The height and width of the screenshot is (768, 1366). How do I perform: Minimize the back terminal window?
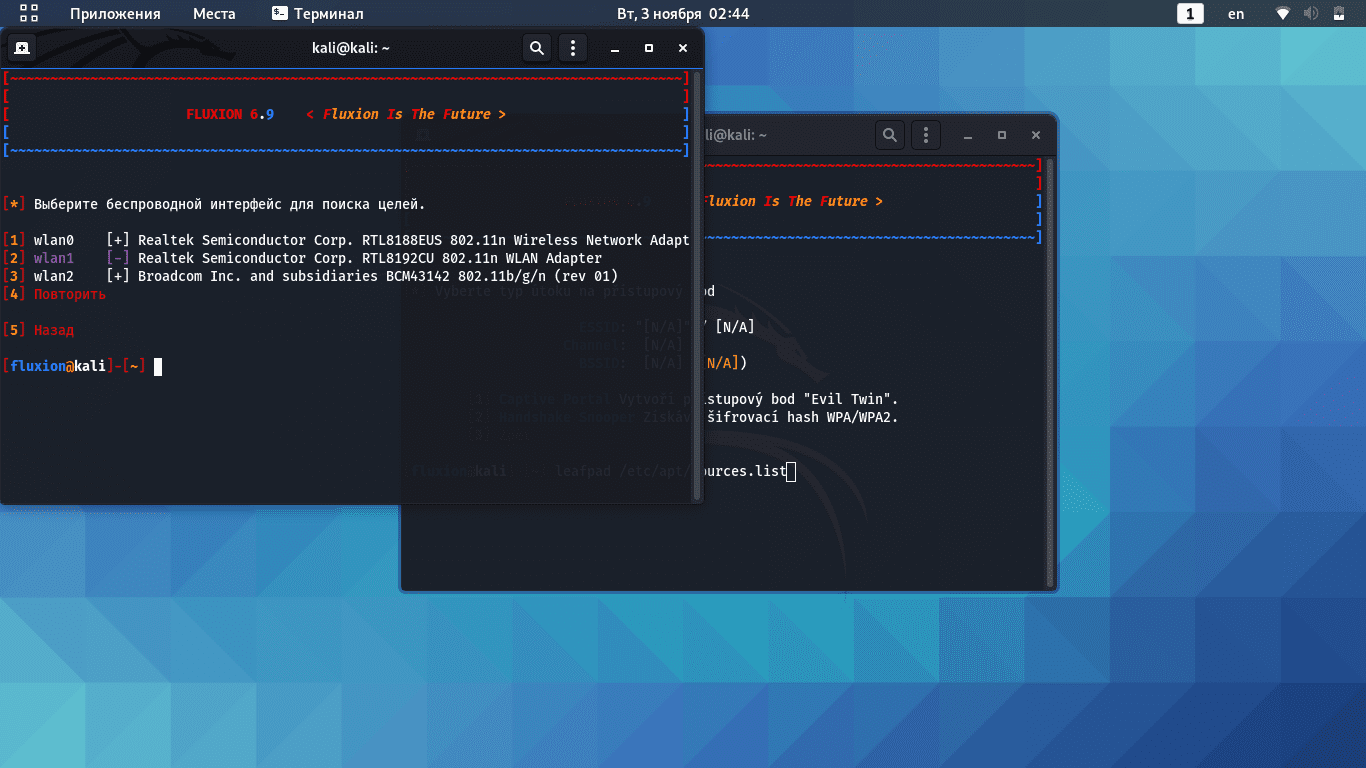(x=968, y=135)
